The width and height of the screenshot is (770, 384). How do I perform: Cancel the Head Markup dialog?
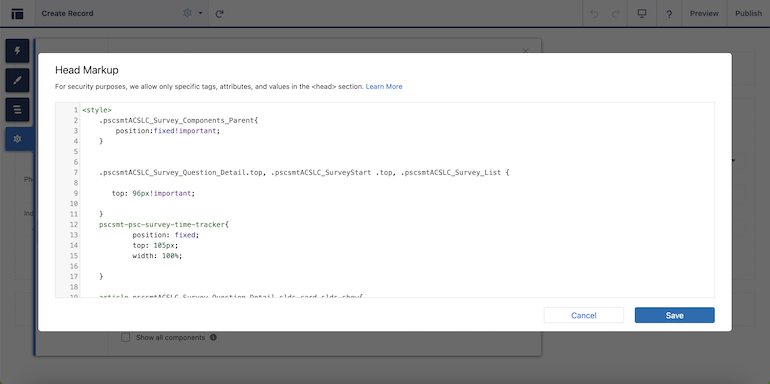[583, 315]
